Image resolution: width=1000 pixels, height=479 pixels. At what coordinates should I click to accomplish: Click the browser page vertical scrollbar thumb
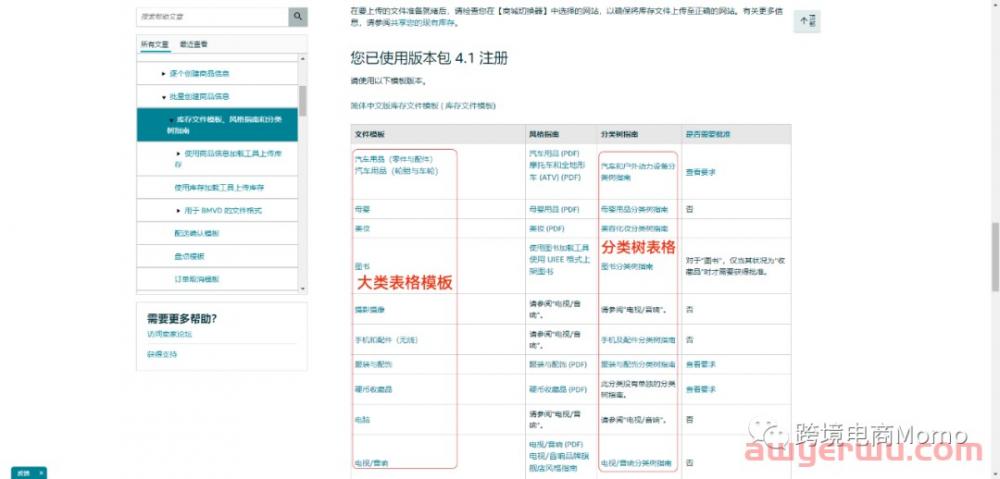995,258
